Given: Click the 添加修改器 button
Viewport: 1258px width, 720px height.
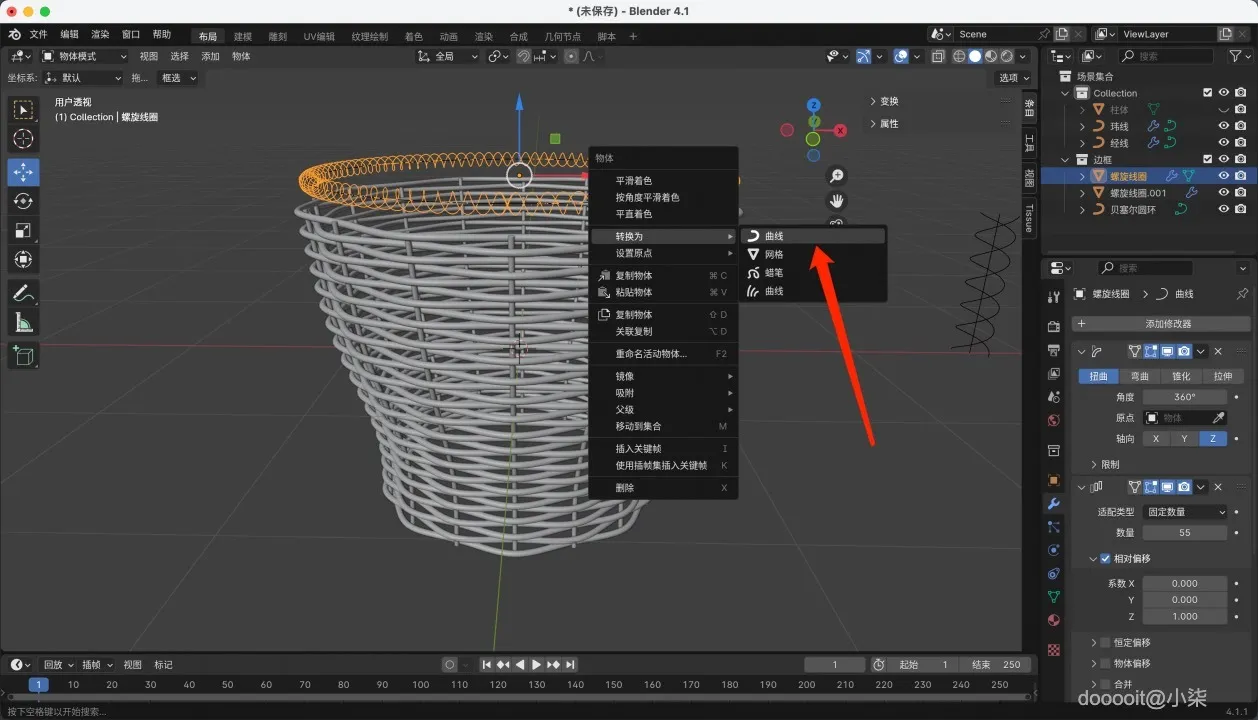Looking at the screenshot, I should pyautogui.click(x=1167, y=324).
